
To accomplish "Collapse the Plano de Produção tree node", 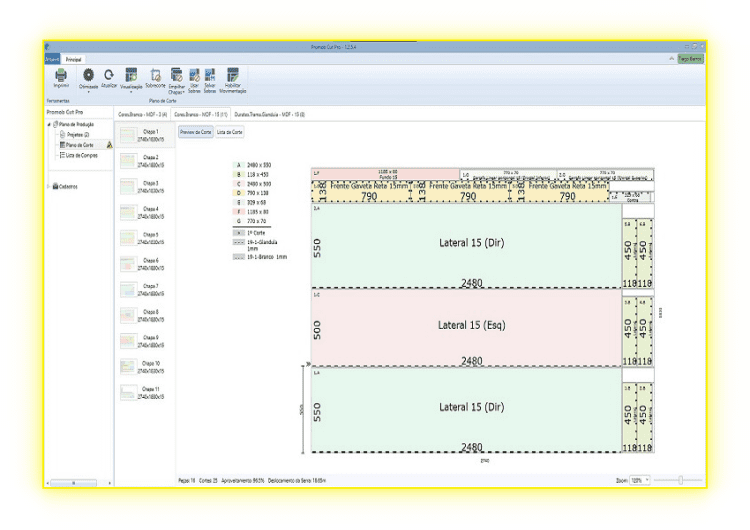I will click(49, 125).
